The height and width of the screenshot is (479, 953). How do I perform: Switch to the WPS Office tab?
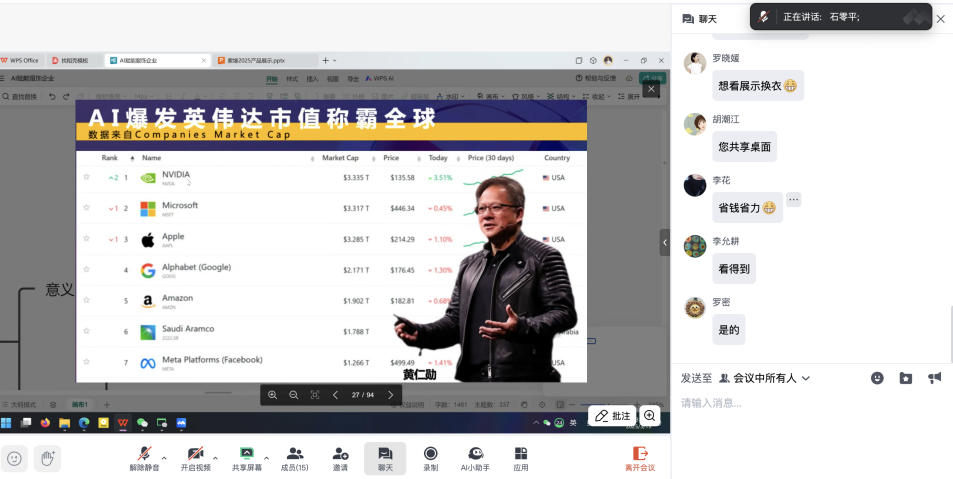point(21,60)
